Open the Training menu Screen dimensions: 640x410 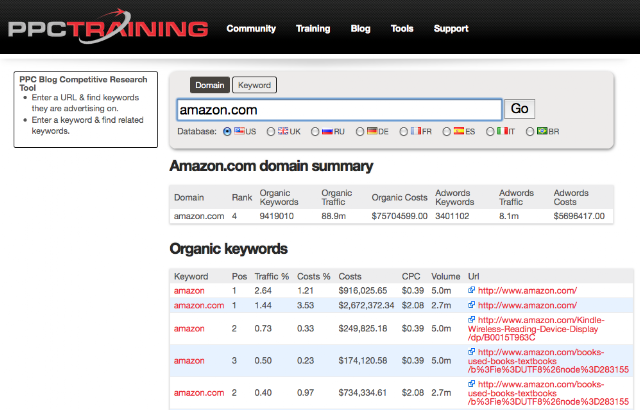[313, 29]
